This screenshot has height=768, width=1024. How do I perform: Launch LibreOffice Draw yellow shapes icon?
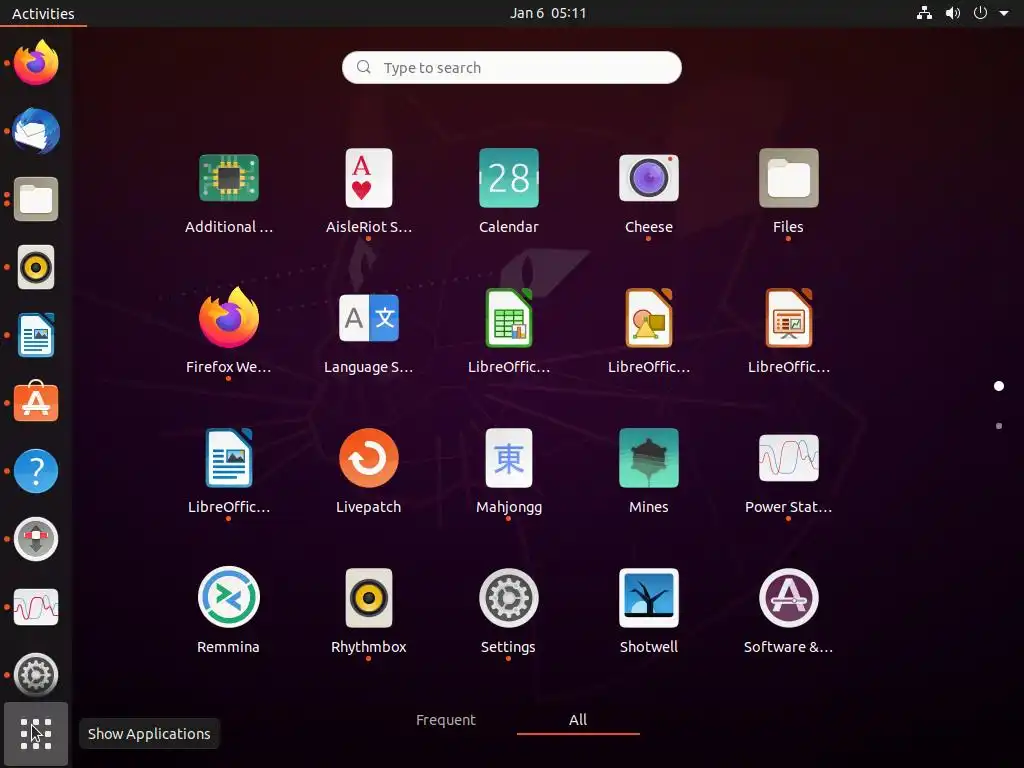click(x=648, y=318)
